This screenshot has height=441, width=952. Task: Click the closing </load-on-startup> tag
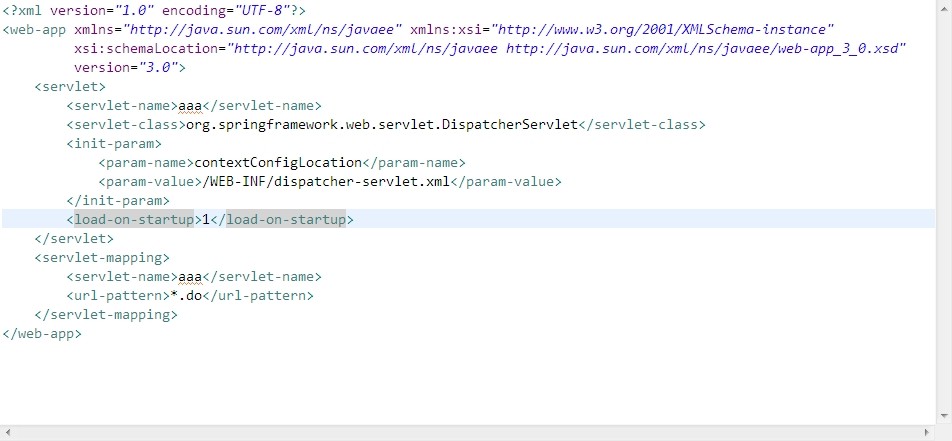click(282, 219)
